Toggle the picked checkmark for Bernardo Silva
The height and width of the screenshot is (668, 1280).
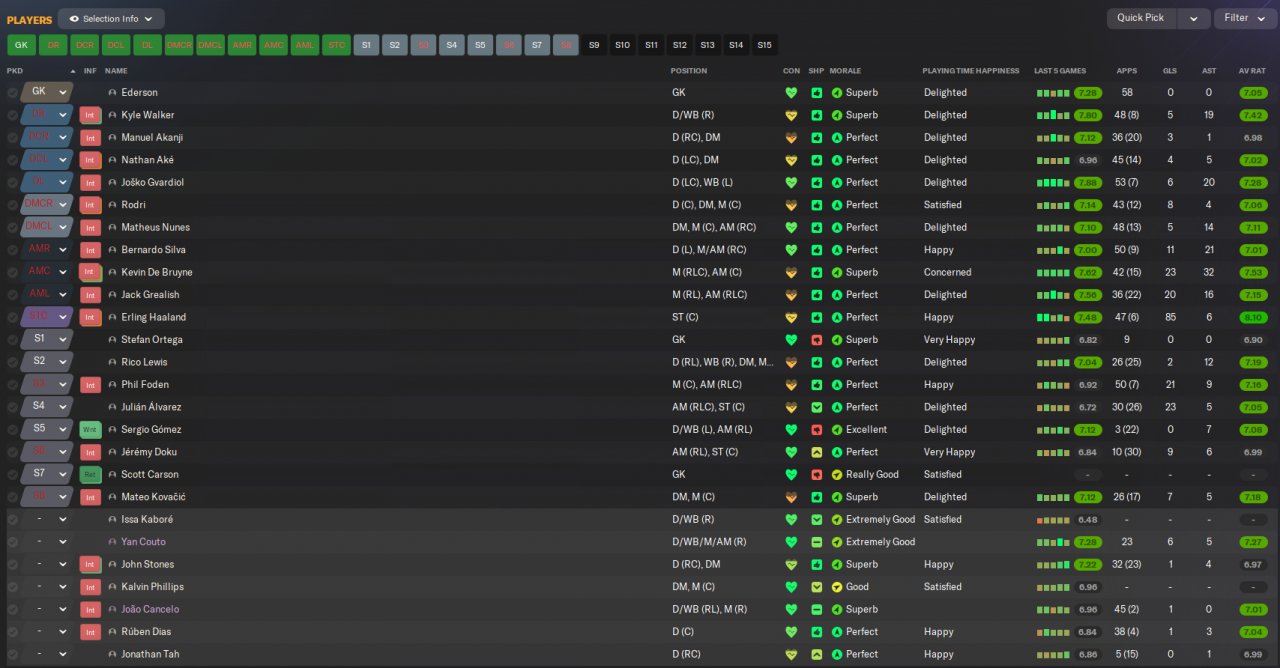pyautogui.click(x=12, y=250)
